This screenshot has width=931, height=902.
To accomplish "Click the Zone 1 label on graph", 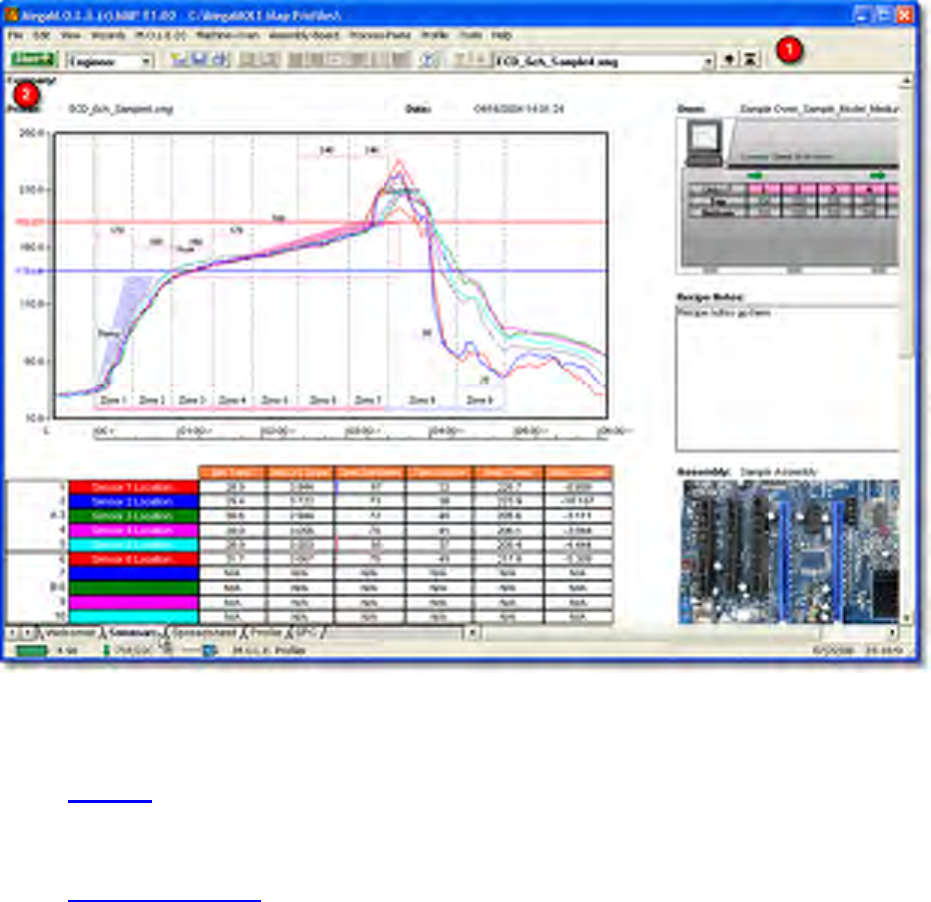I will (x=113, y=400).
